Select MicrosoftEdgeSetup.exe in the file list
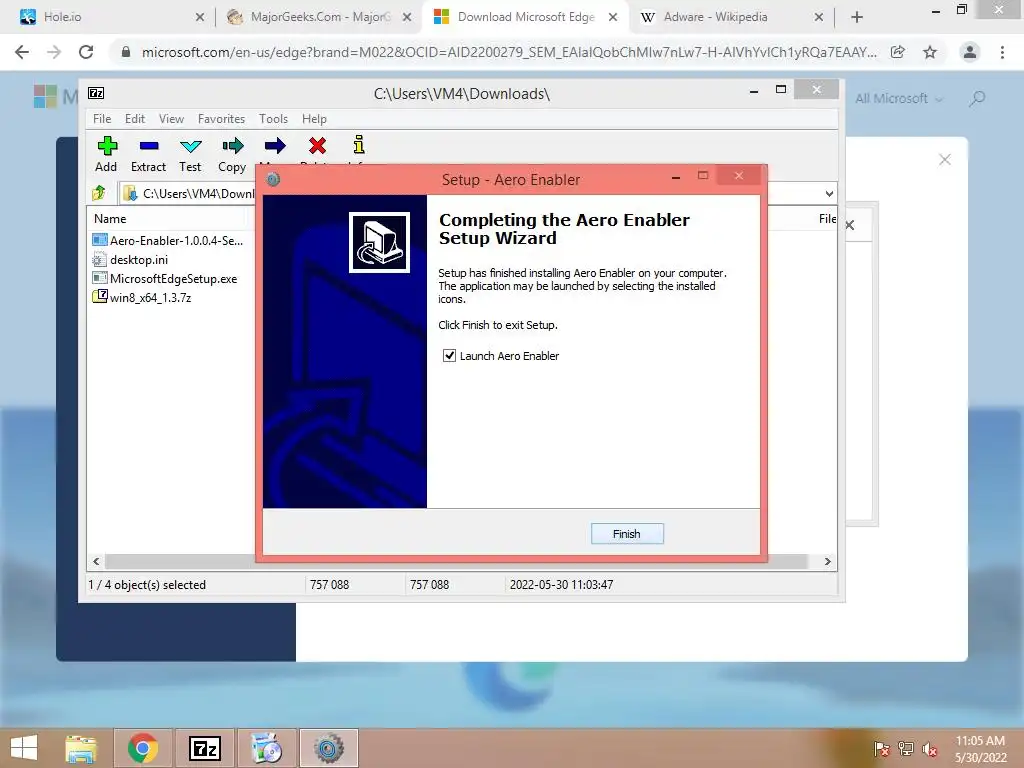This screenshot has width=1024, height=768. tap(165, 278)
